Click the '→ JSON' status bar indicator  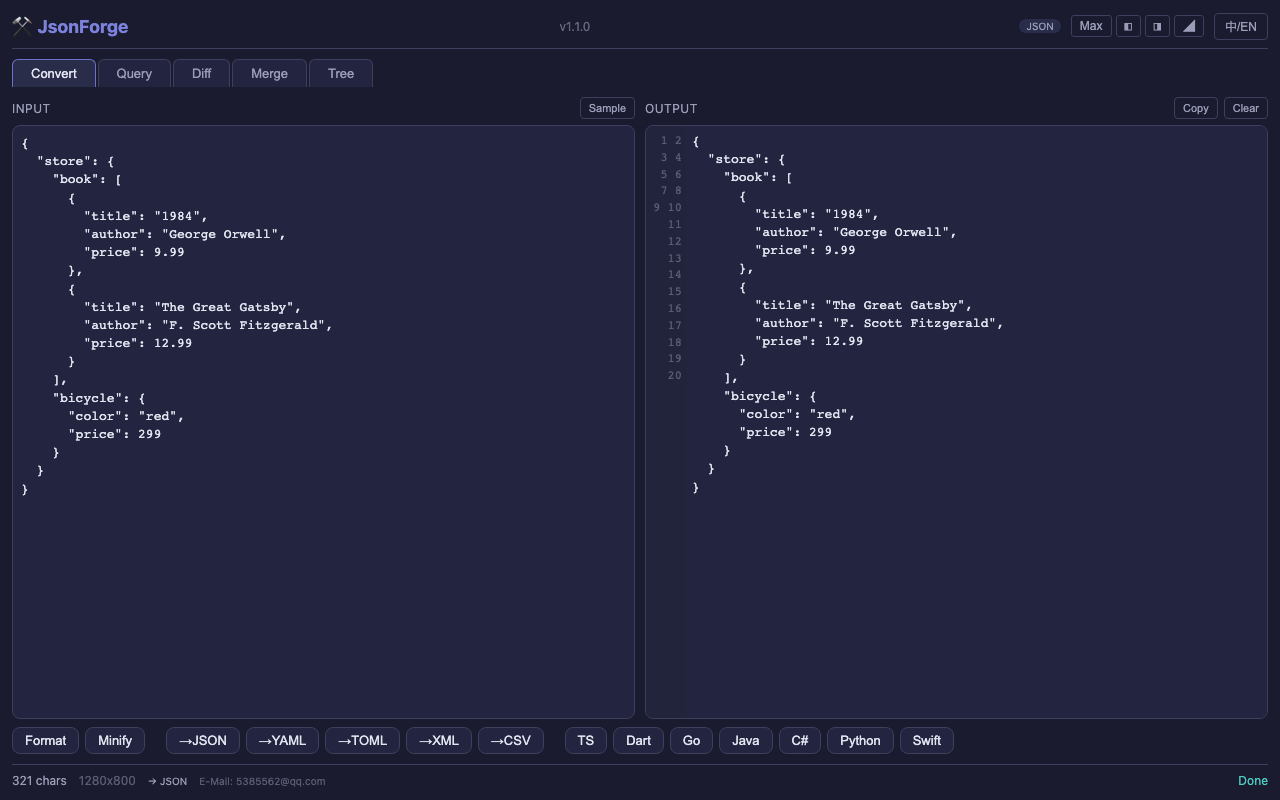[167, 782]
